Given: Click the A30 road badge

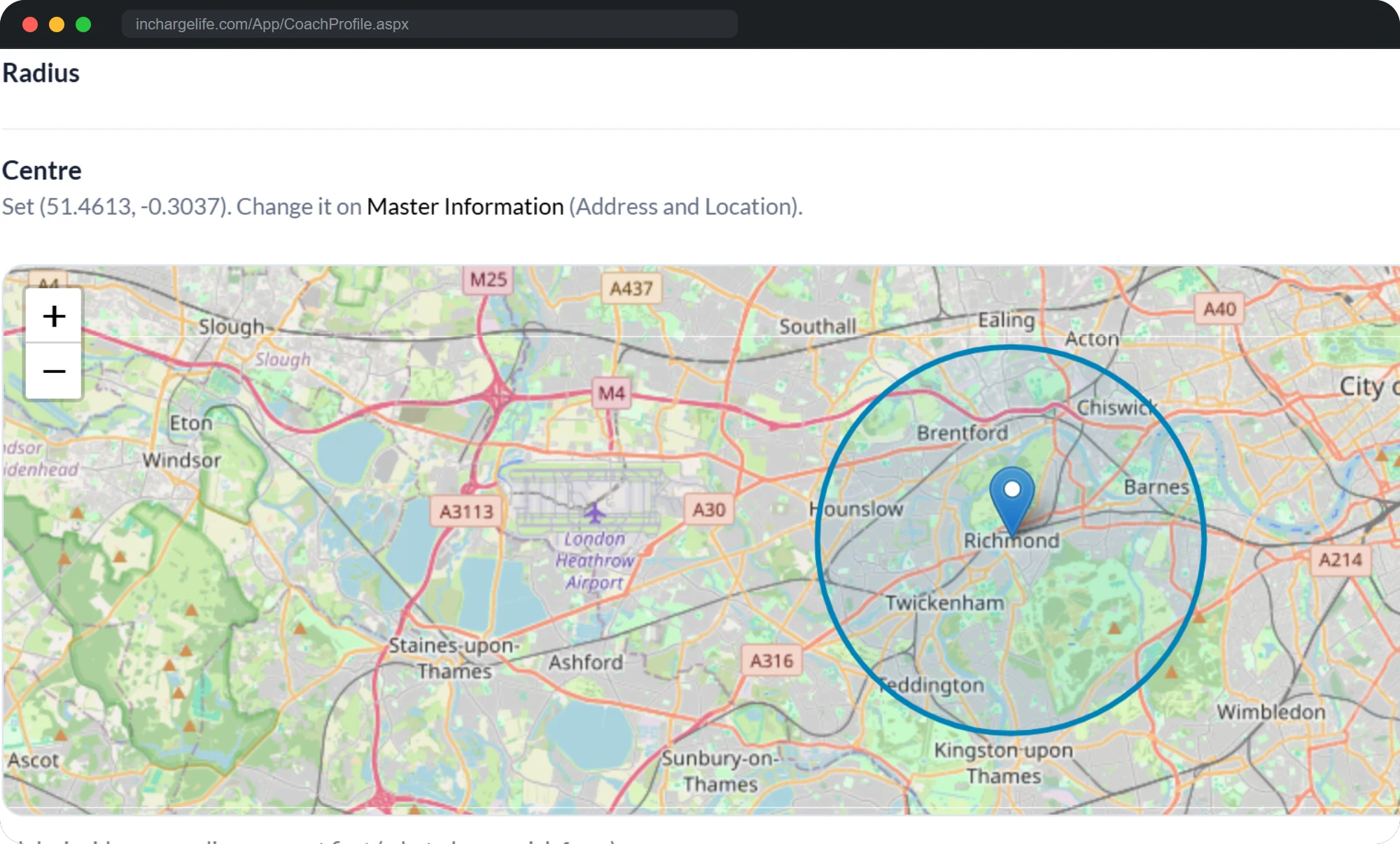Looking at the screenshot, I should (x=709, y=509).
